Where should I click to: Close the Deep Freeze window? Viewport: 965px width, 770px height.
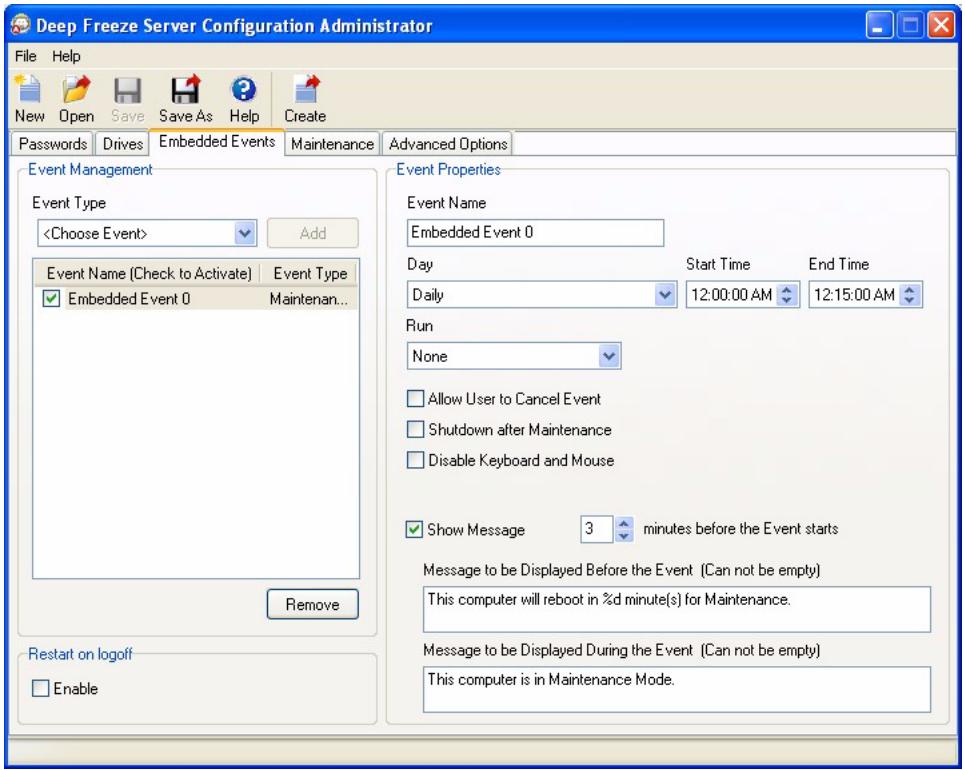[941, 26]
